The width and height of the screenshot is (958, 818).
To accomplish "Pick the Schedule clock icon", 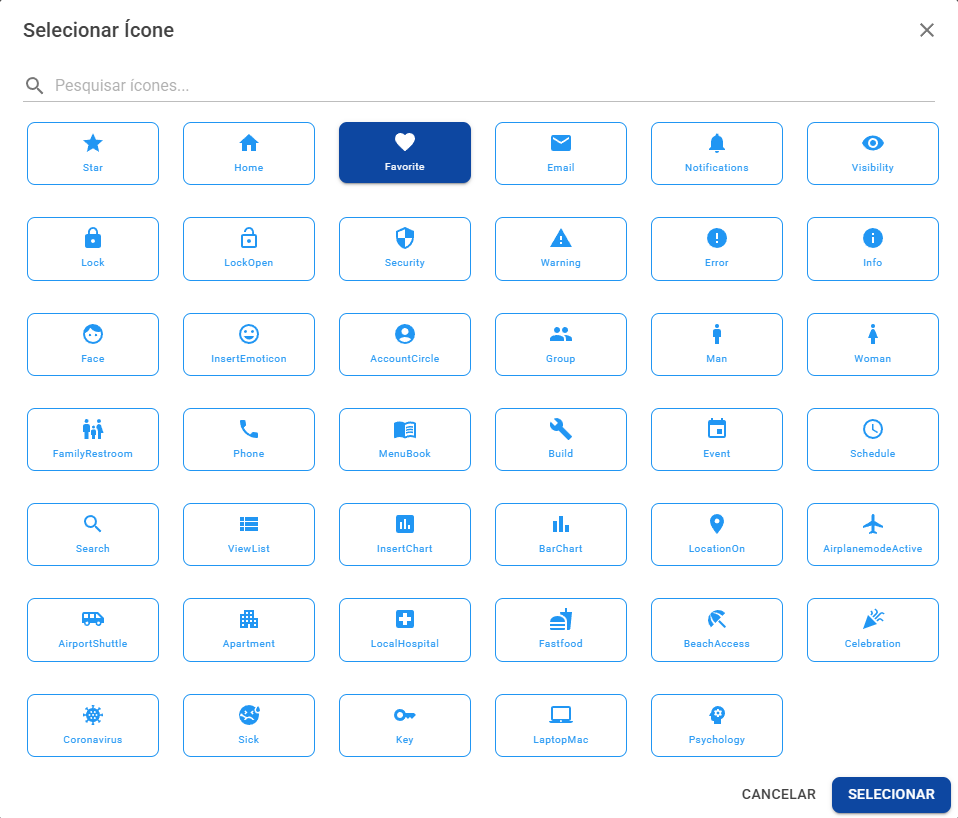I will [872, 439].
